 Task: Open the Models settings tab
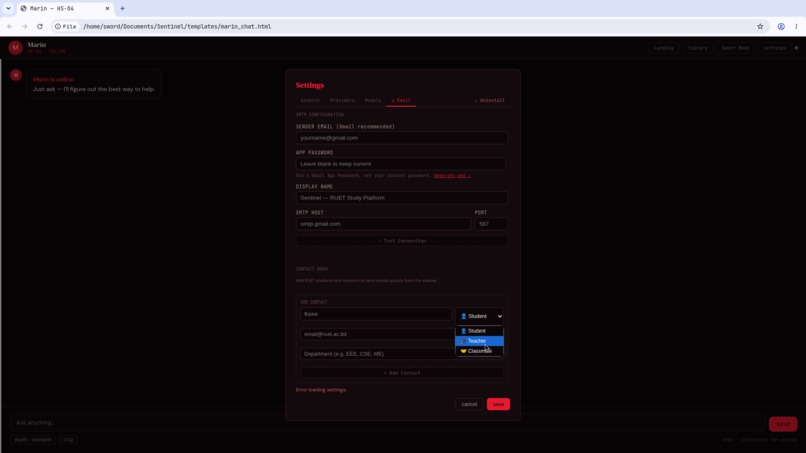(x=373, y=100)
